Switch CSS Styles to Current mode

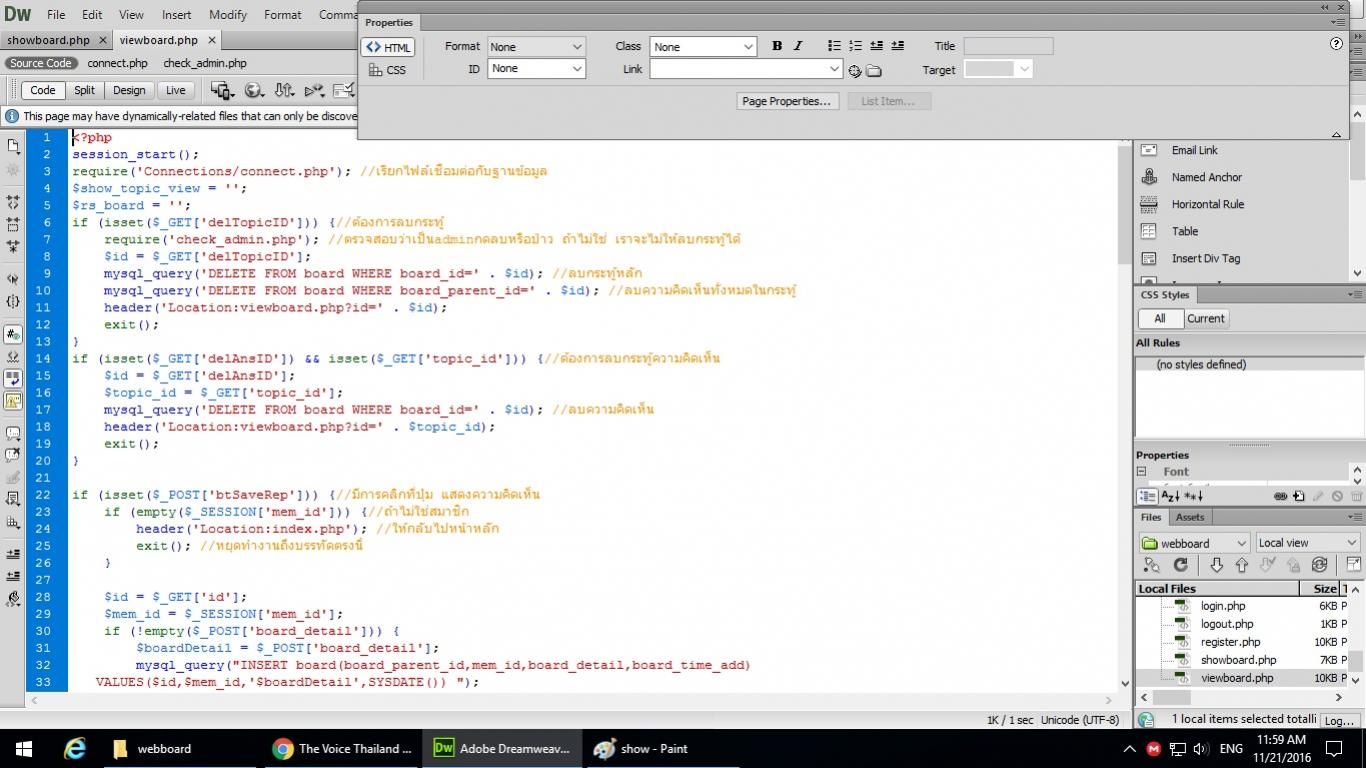1205,319
